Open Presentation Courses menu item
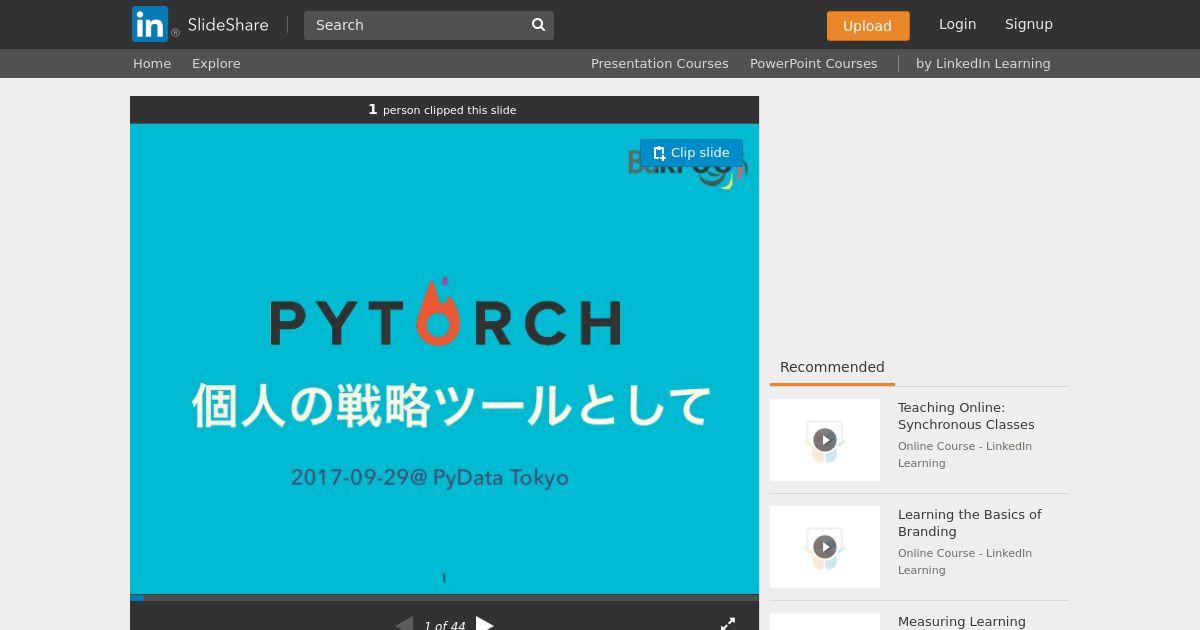The height and width of the screenshot is (630, 1200). (659, 63)
